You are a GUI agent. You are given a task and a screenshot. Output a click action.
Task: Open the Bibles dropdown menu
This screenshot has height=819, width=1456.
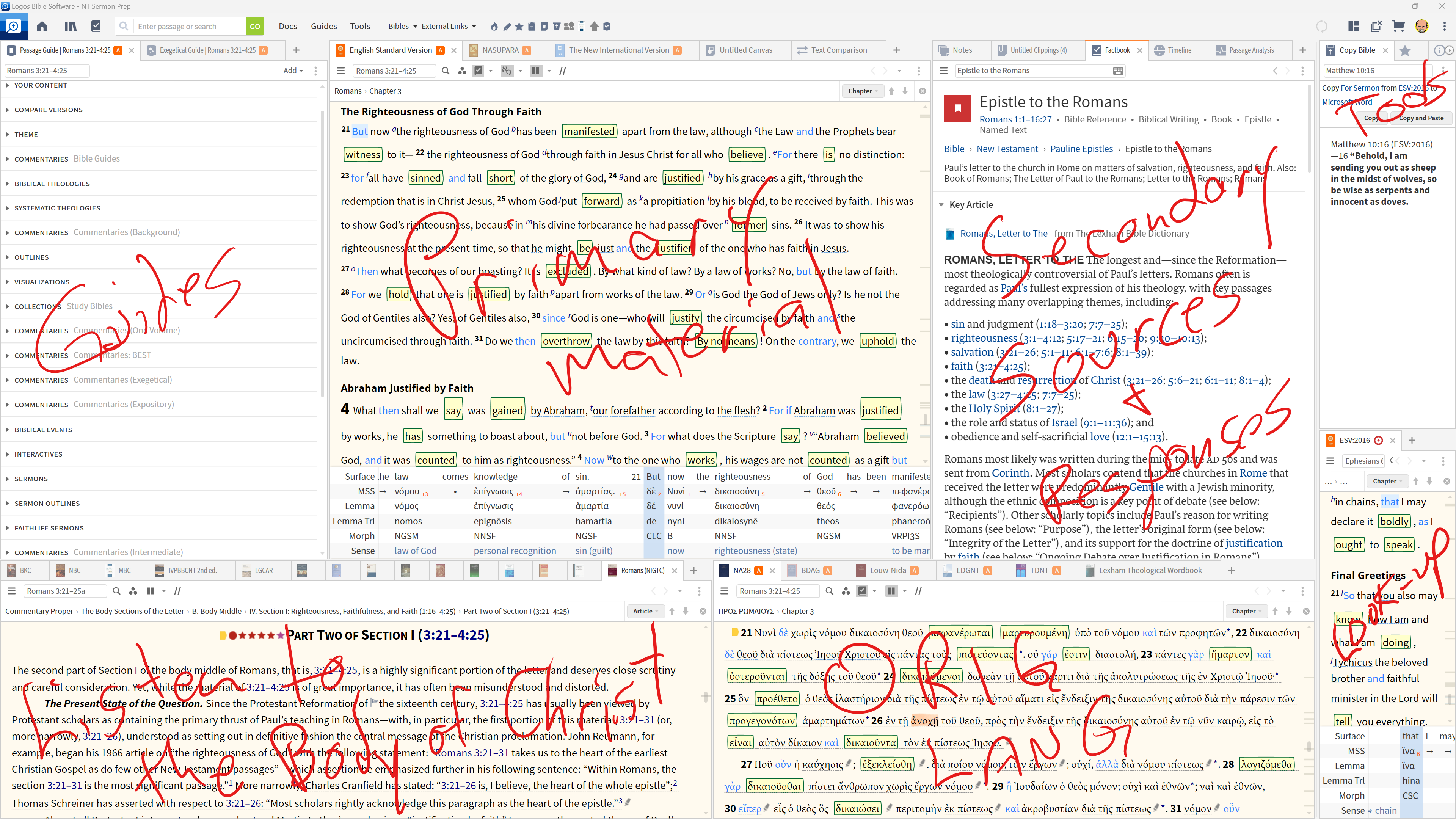(x=402, y=26)
